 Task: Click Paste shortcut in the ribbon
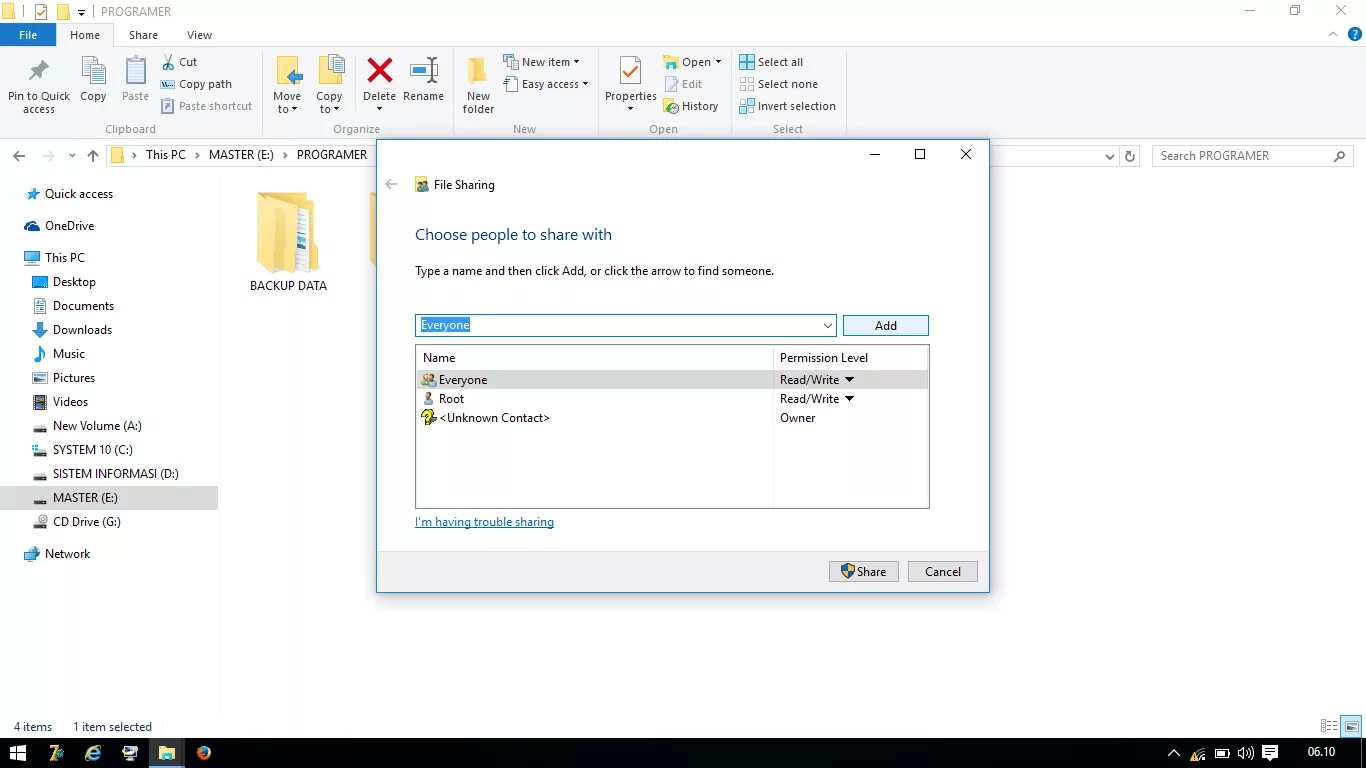tap(206, 106)
